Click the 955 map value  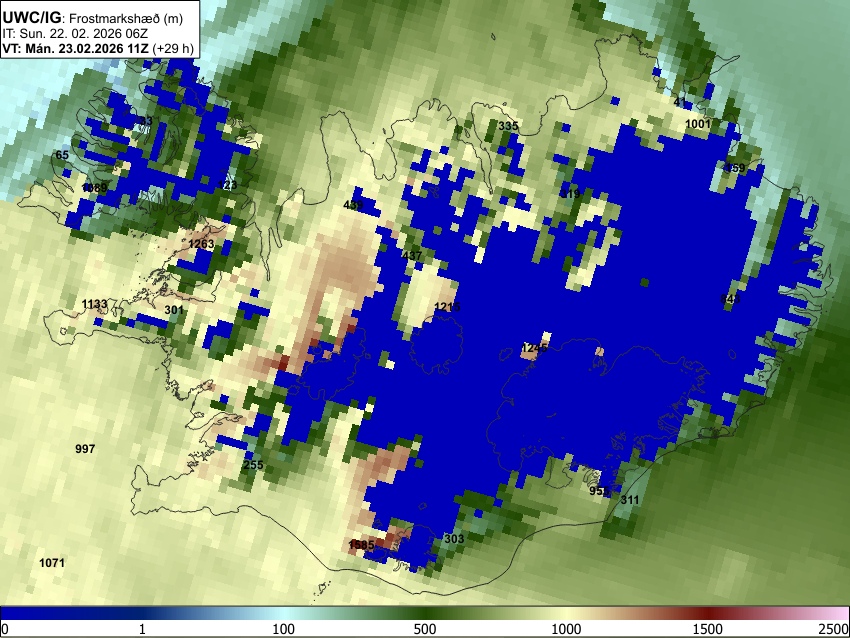pos(599,491)
